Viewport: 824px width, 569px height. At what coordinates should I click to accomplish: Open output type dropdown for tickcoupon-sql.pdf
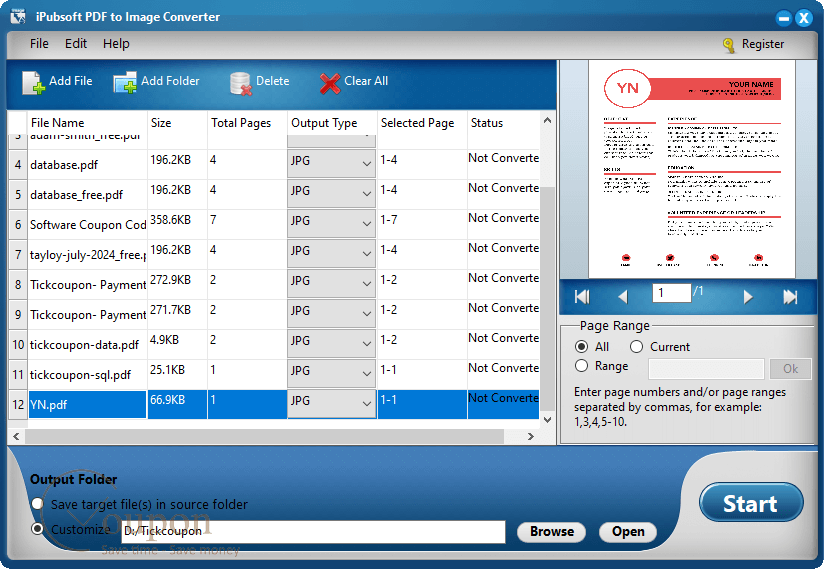pos(332,374)
